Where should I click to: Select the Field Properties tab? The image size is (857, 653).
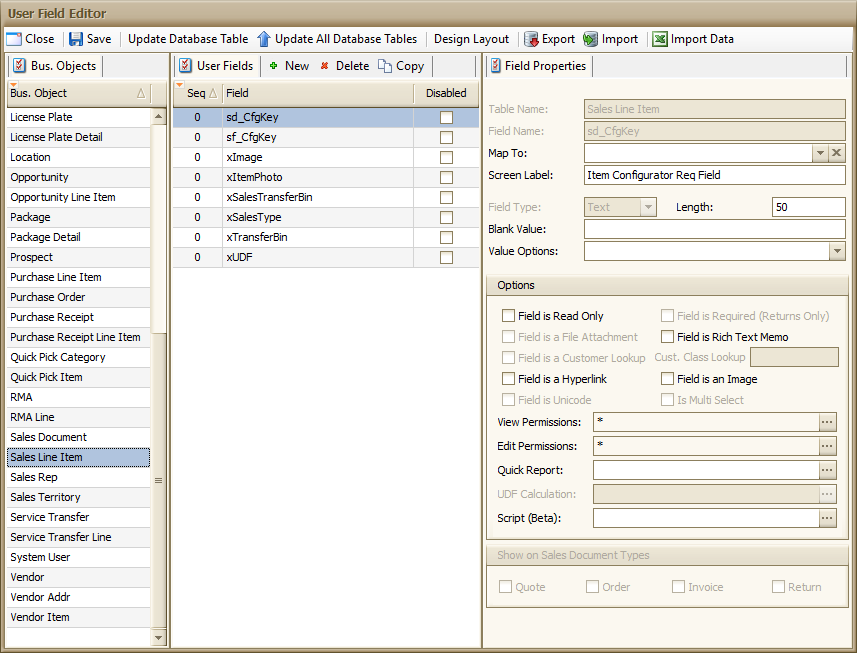coord(540,66)
